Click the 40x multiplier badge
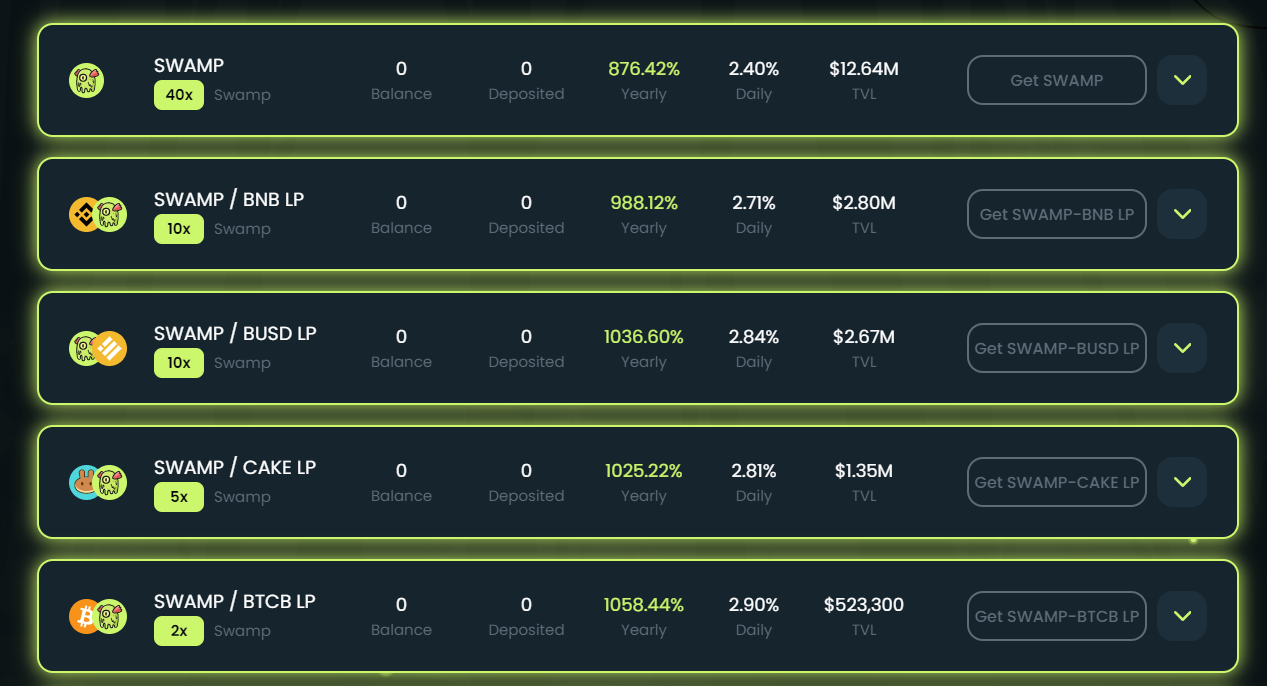The height and width of the screenshot is (686, 1267). pyautogui.click(x=179, y=95)
